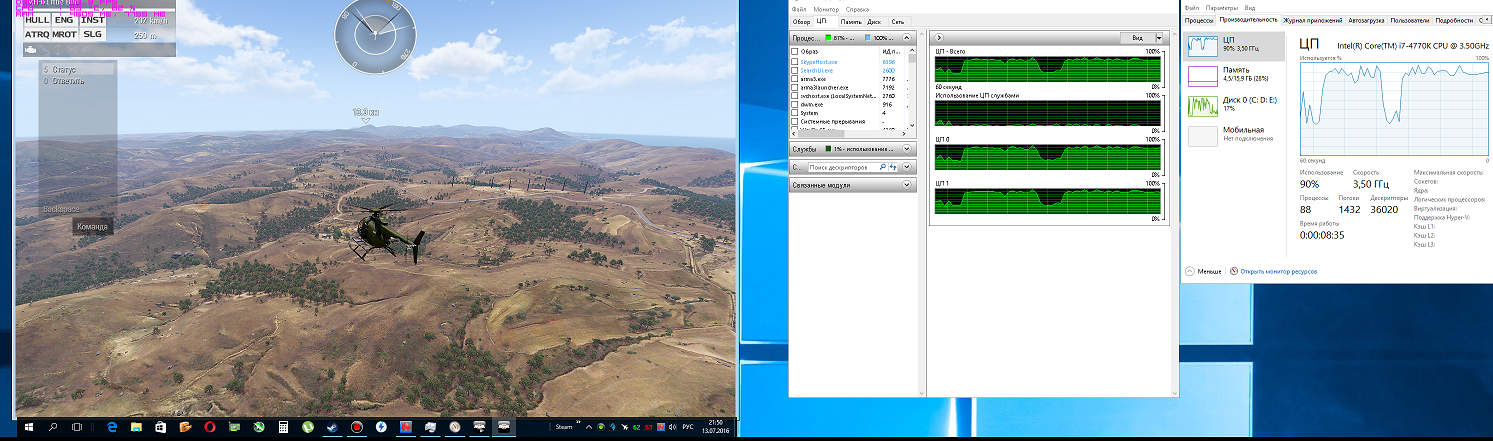Expand the descriptors search section chevron
The height and width of the screenshot is (441, 1493).
pyautogui.click(x=907, y=167)
